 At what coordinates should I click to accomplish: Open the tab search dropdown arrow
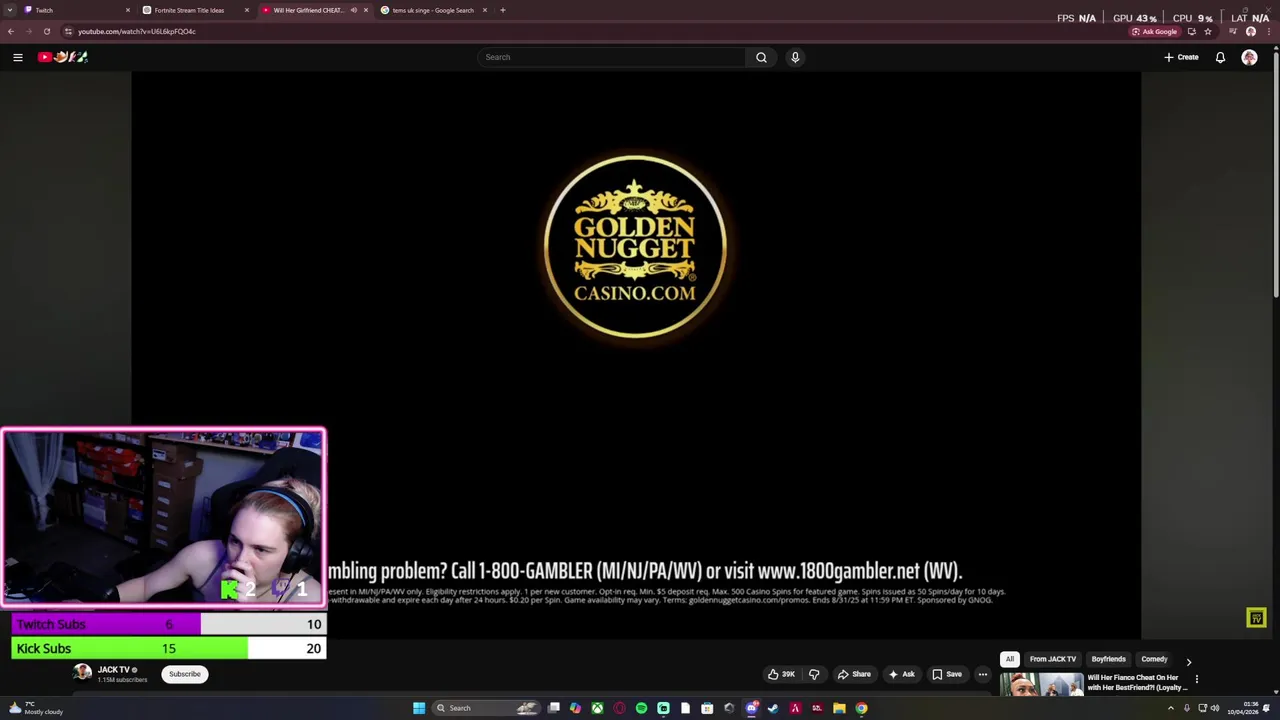(x=10, y=10)
